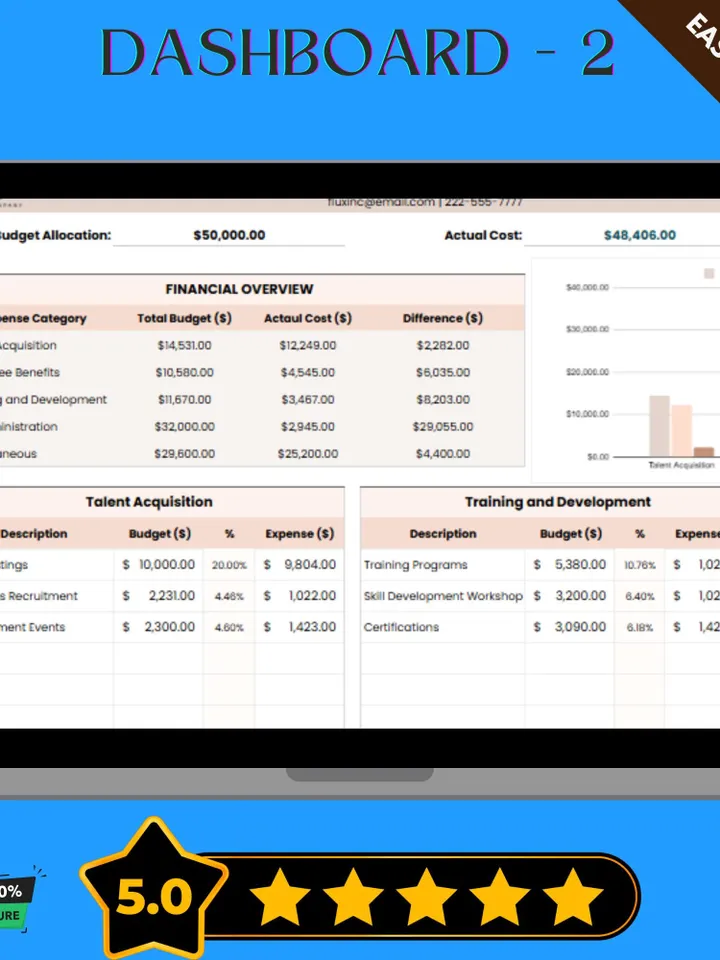Click Budget ($) header in Talent Acquisition table

tap(160, 534)
